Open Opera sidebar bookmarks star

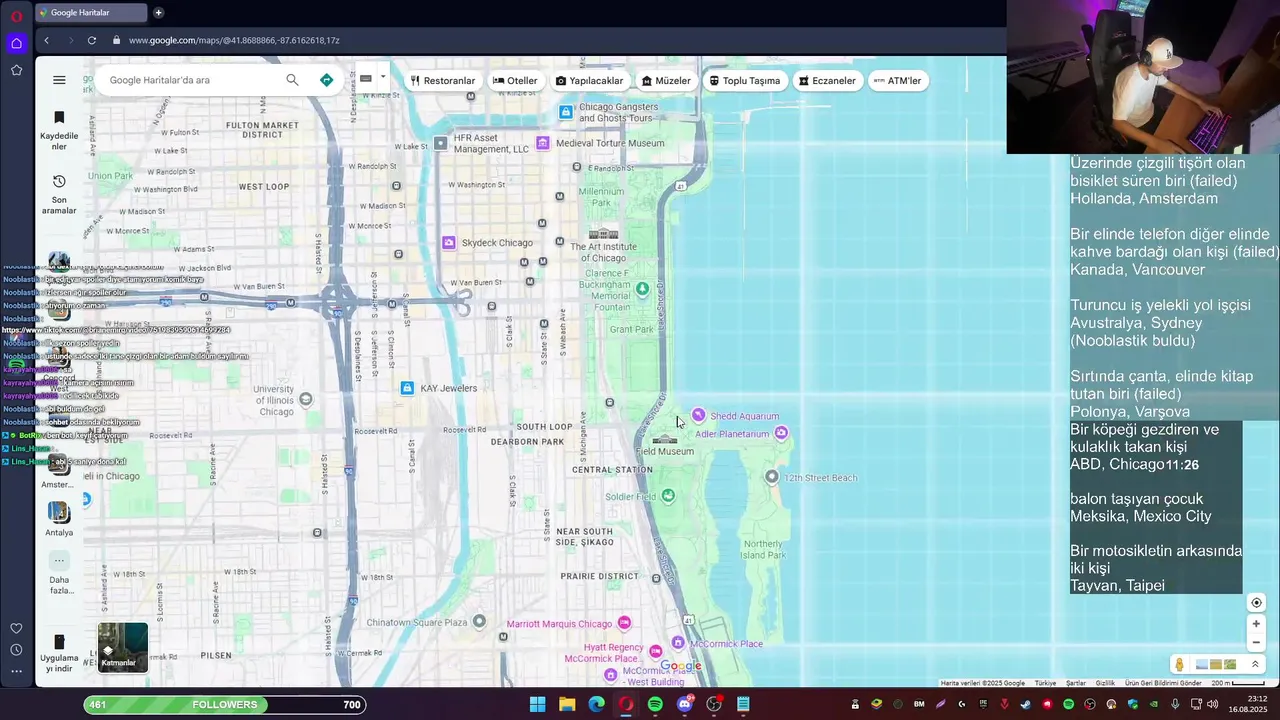16,70
